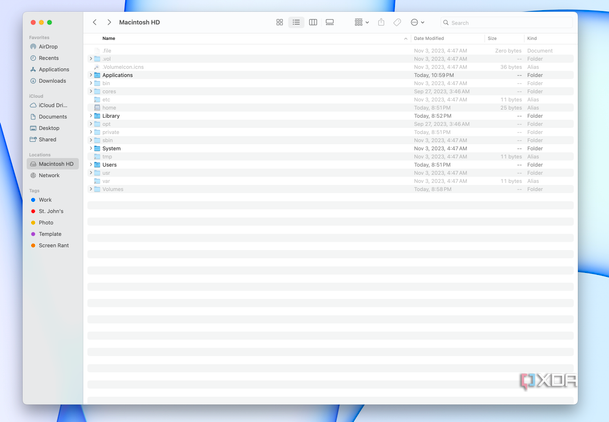This screenshot has height=422, width=609.
Task: Select the System folder icon
Action: point(97,148)
